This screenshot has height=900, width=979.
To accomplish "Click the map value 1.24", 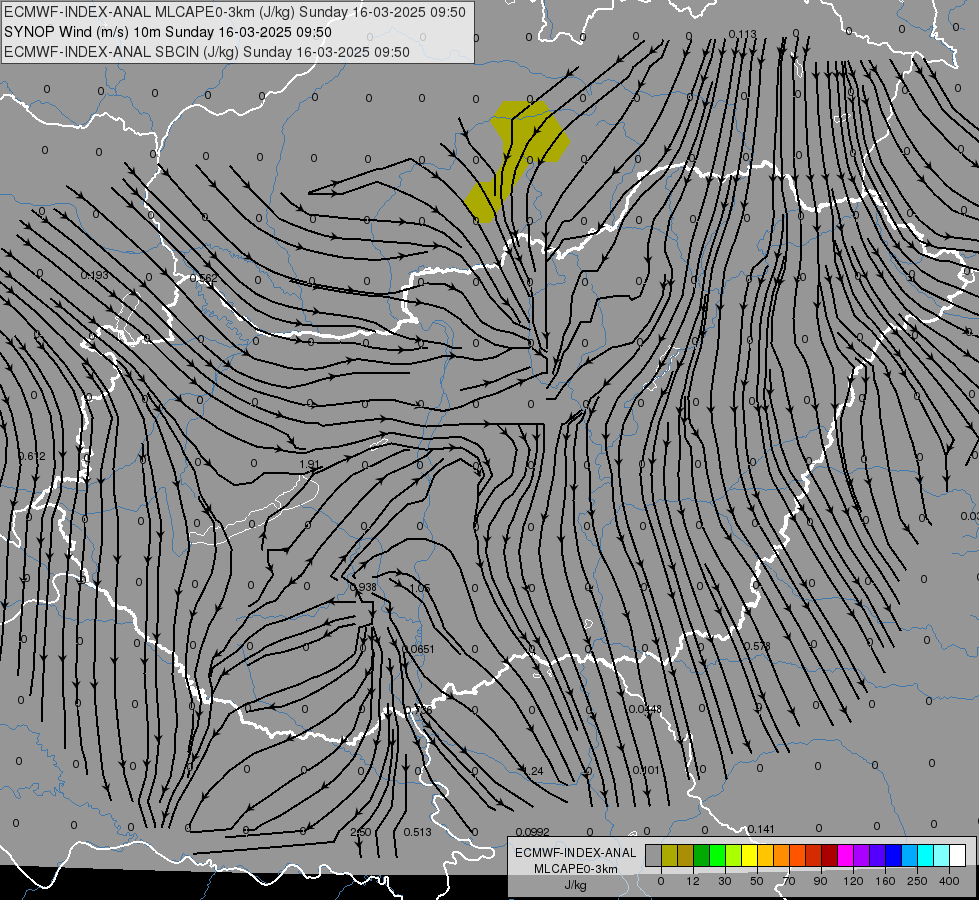I will coord(533,771).
